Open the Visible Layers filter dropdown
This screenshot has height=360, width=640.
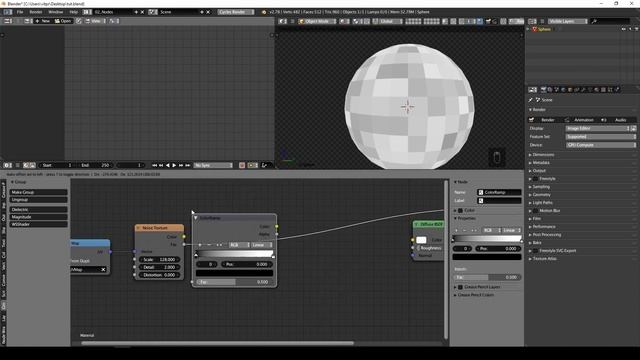pyautogui.click(x=568, y=21)
